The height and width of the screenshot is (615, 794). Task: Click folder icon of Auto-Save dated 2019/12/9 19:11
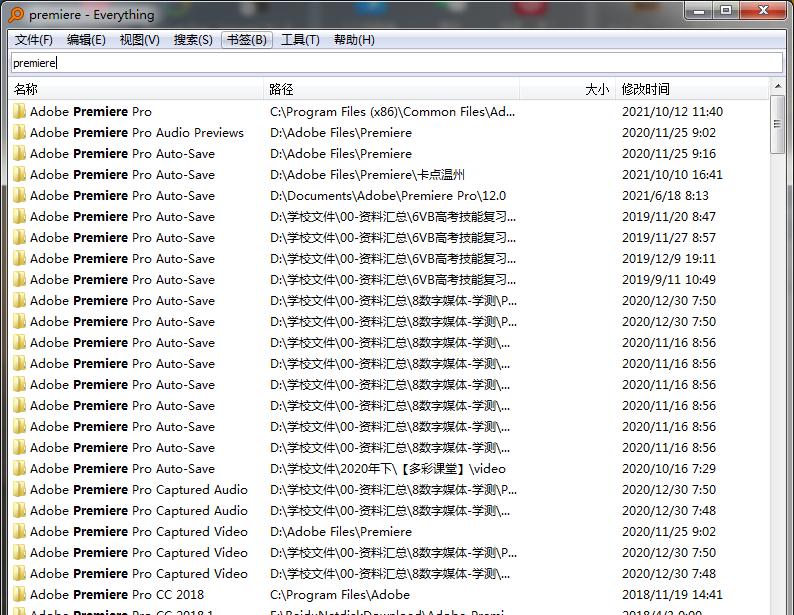(19, 259)
